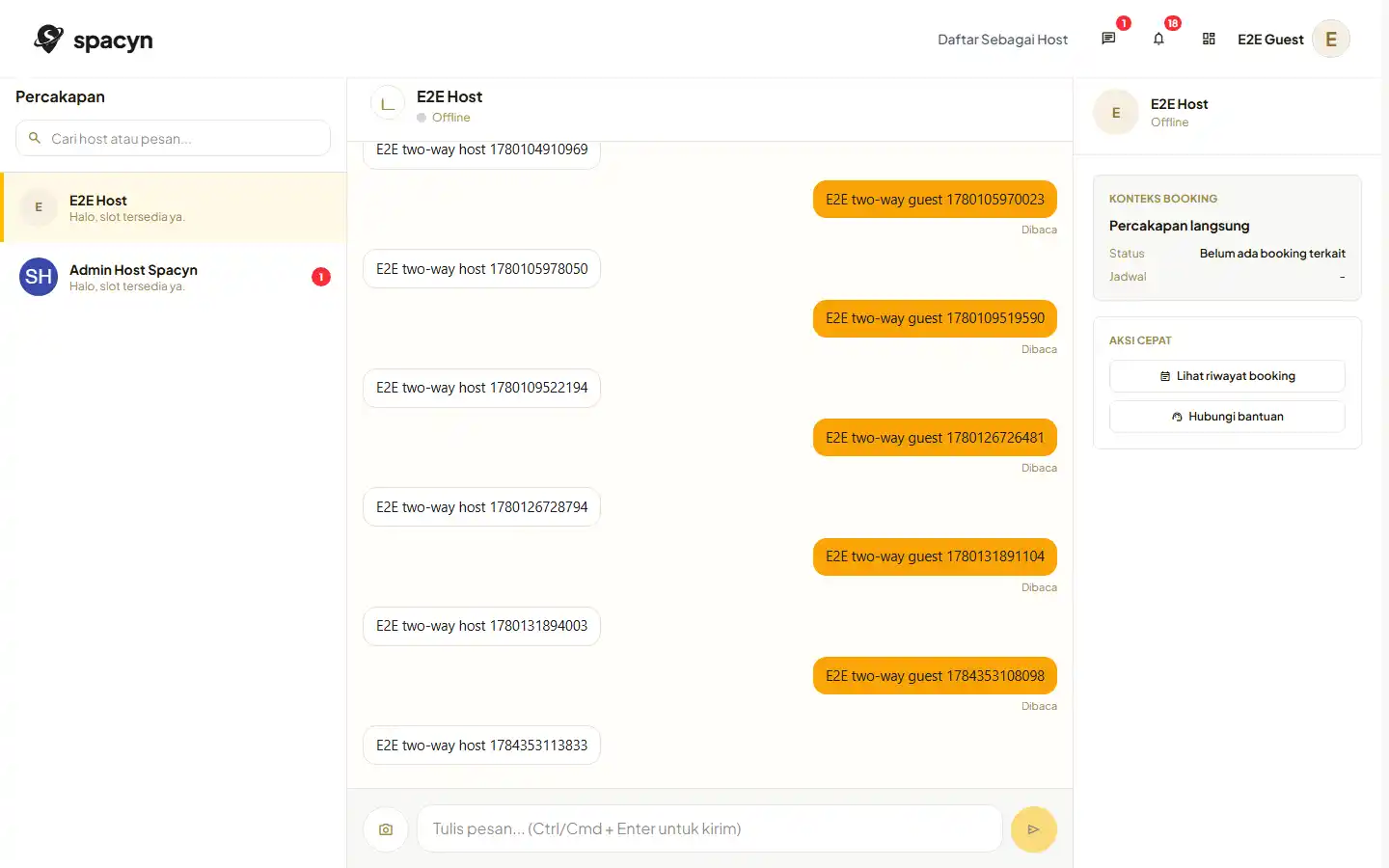The image size is (1389, 868).
Task: Click the send message button
Action: pos(1033,829)
